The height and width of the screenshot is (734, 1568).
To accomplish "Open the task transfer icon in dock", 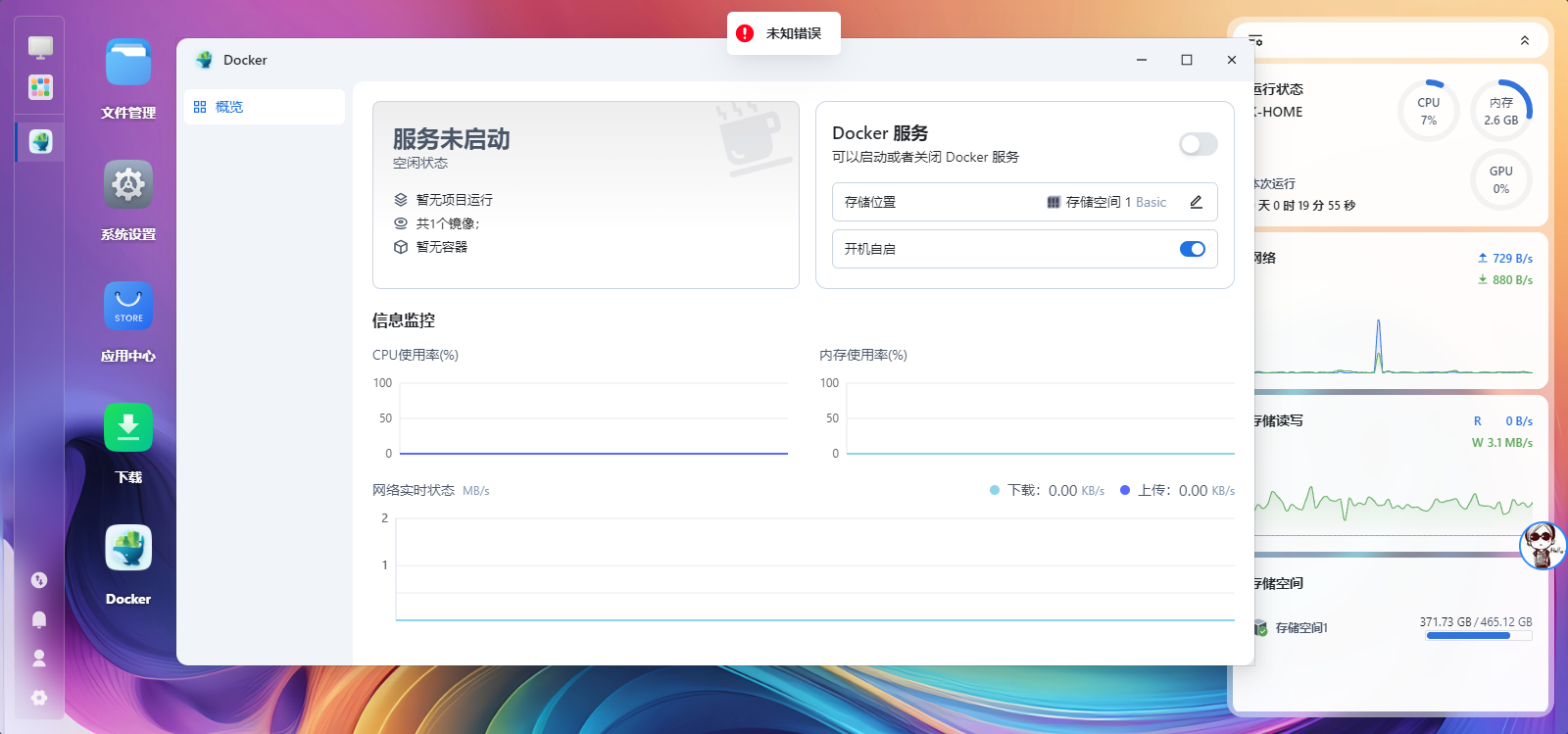I will tap(39, 580).
